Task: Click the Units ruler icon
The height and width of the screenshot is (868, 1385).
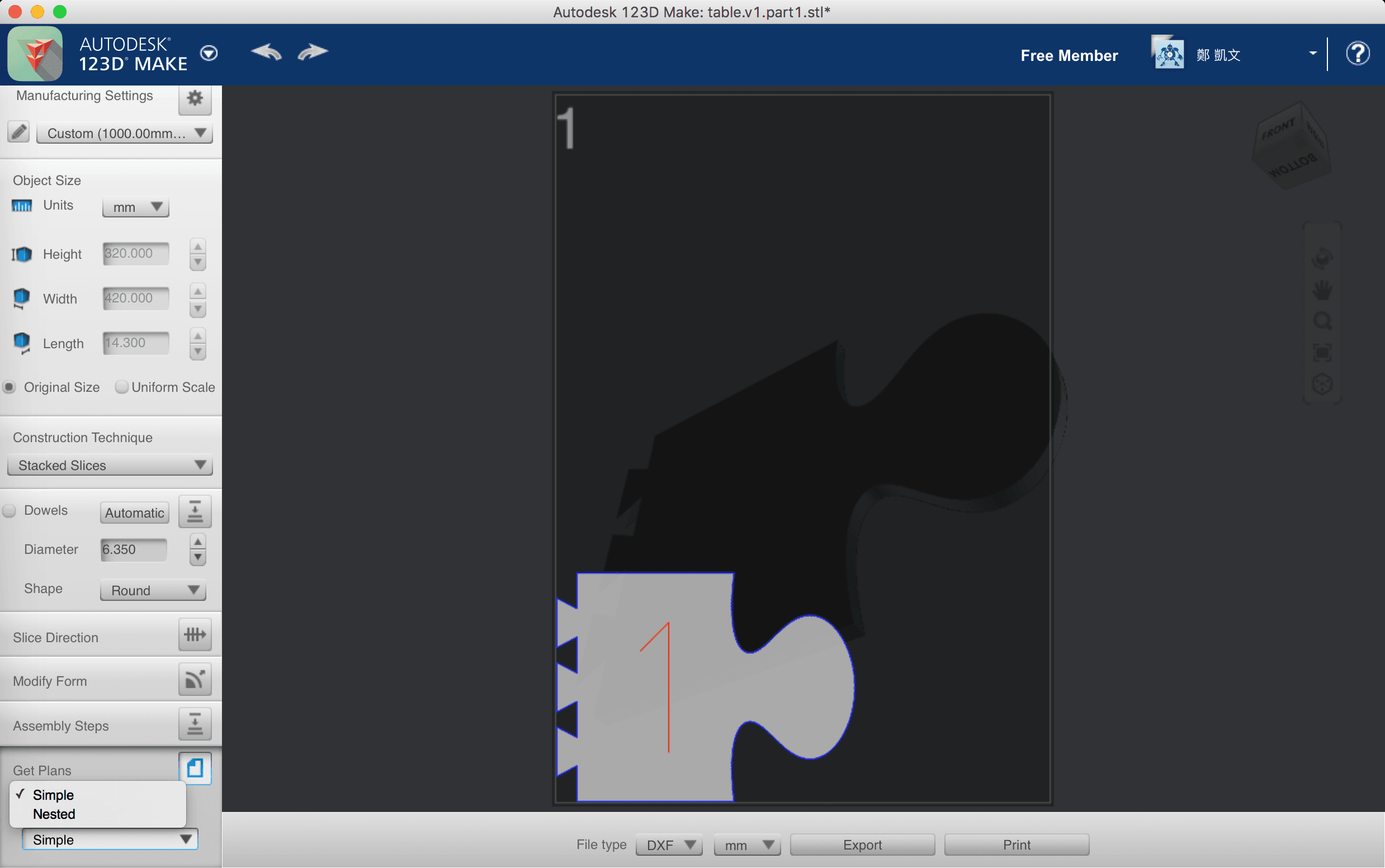Action: [x=22, y=206]
